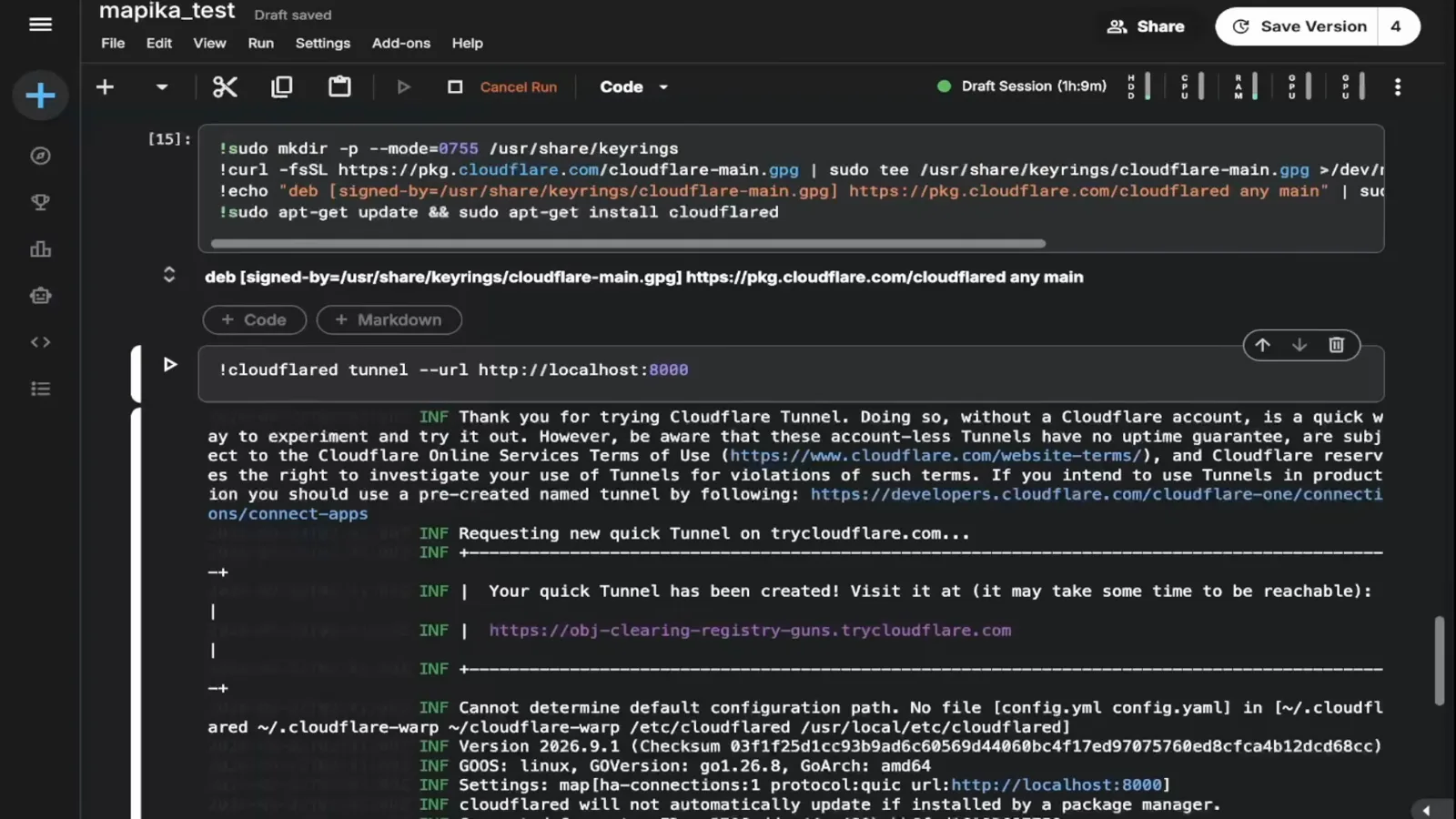The width and height of the screenshot is (1456, 819).
Task: Click Save Version button
Action: (1299, 26)
